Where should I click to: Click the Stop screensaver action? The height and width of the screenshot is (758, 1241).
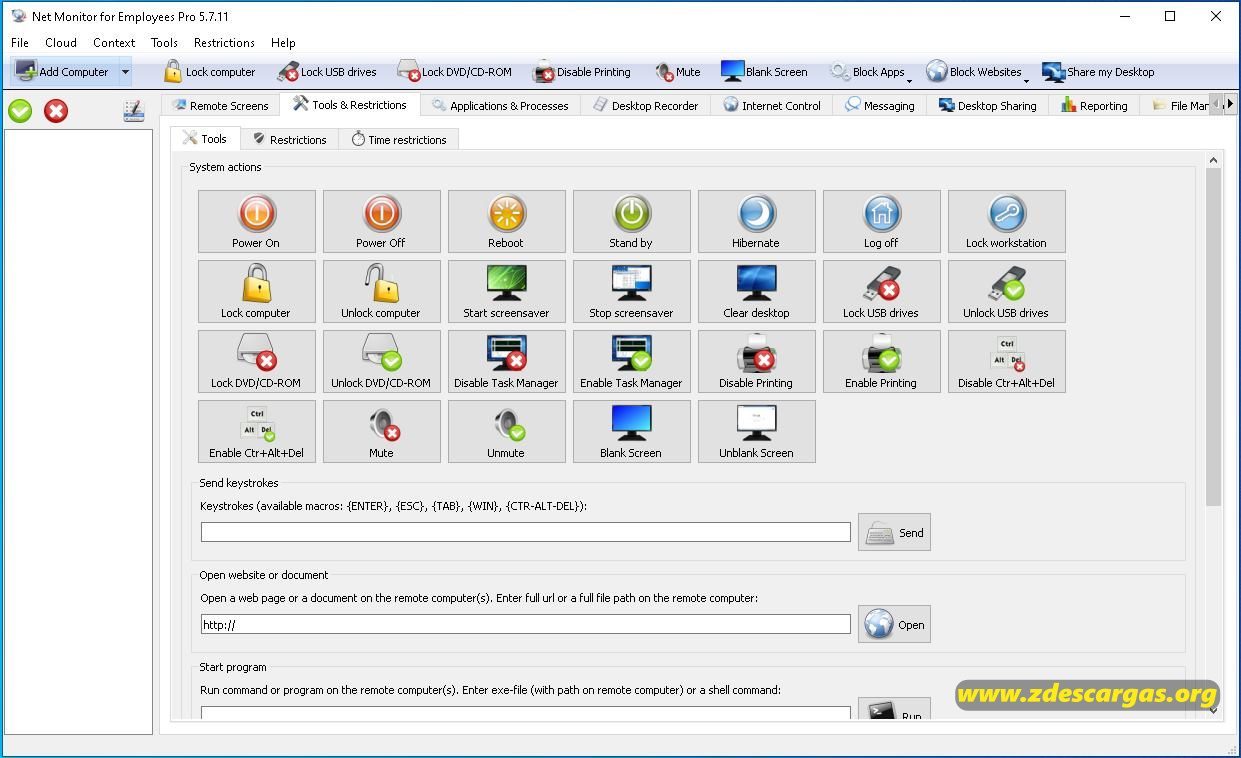tap(631, 291)
